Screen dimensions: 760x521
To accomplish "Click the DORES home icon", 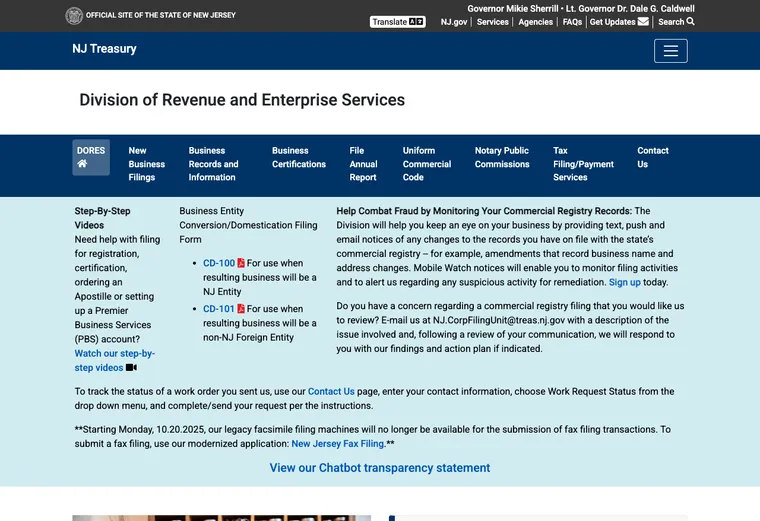I will pos(82,163).
